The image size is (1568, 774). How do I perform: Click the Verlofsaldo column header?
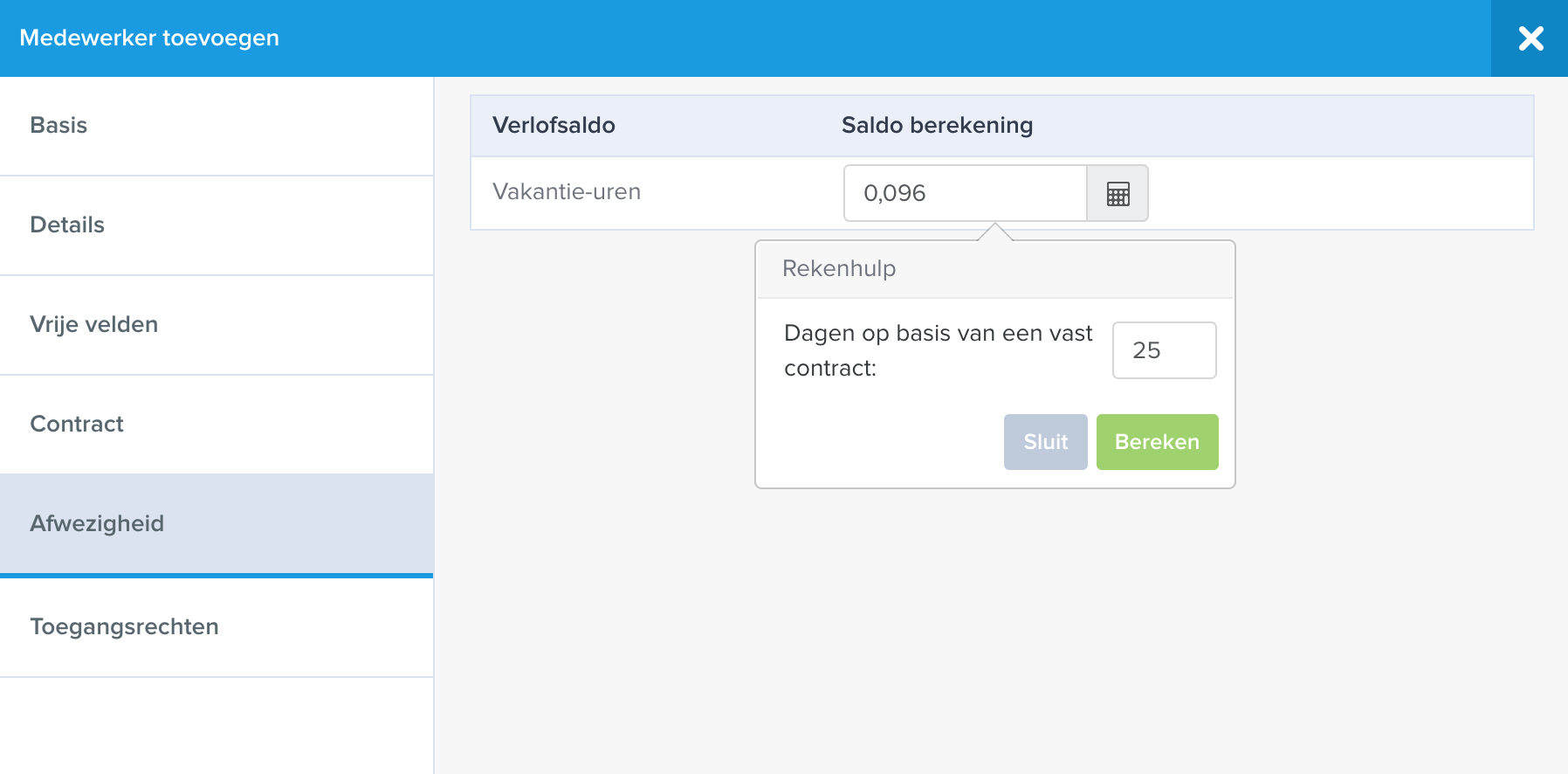coord(554,125)
